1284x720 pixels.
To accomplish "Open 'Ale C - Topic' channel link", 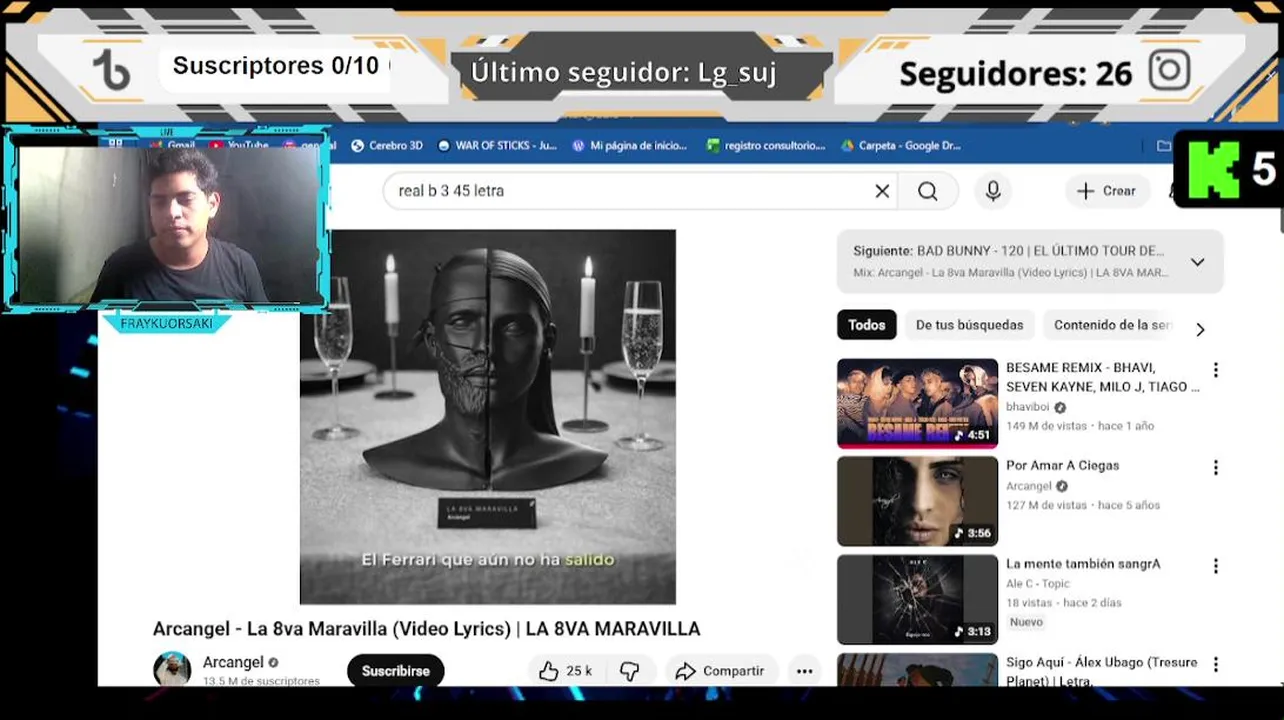I will point(1037,583).
